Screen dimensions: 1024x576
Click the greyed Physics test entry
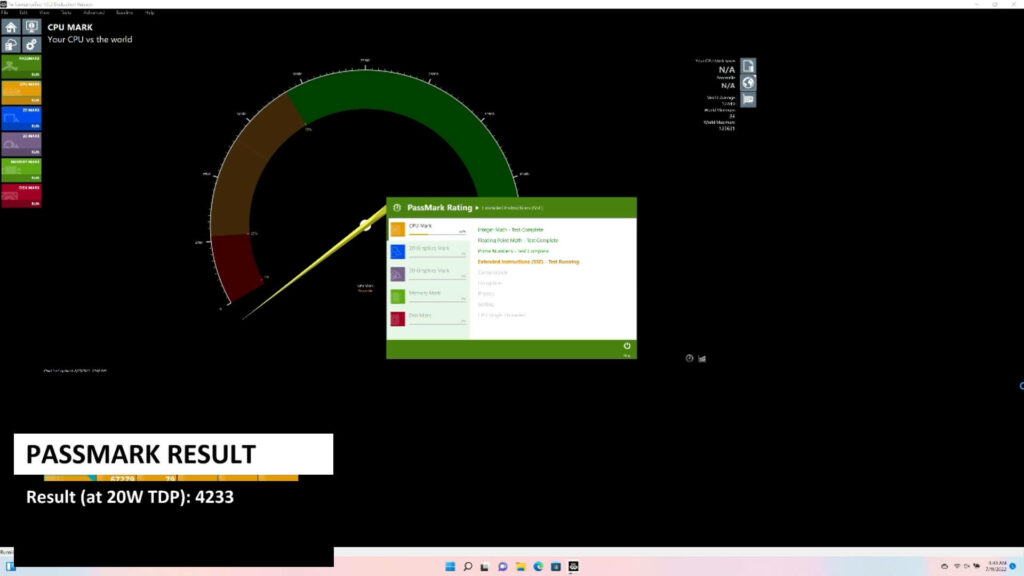pos(486,294)
